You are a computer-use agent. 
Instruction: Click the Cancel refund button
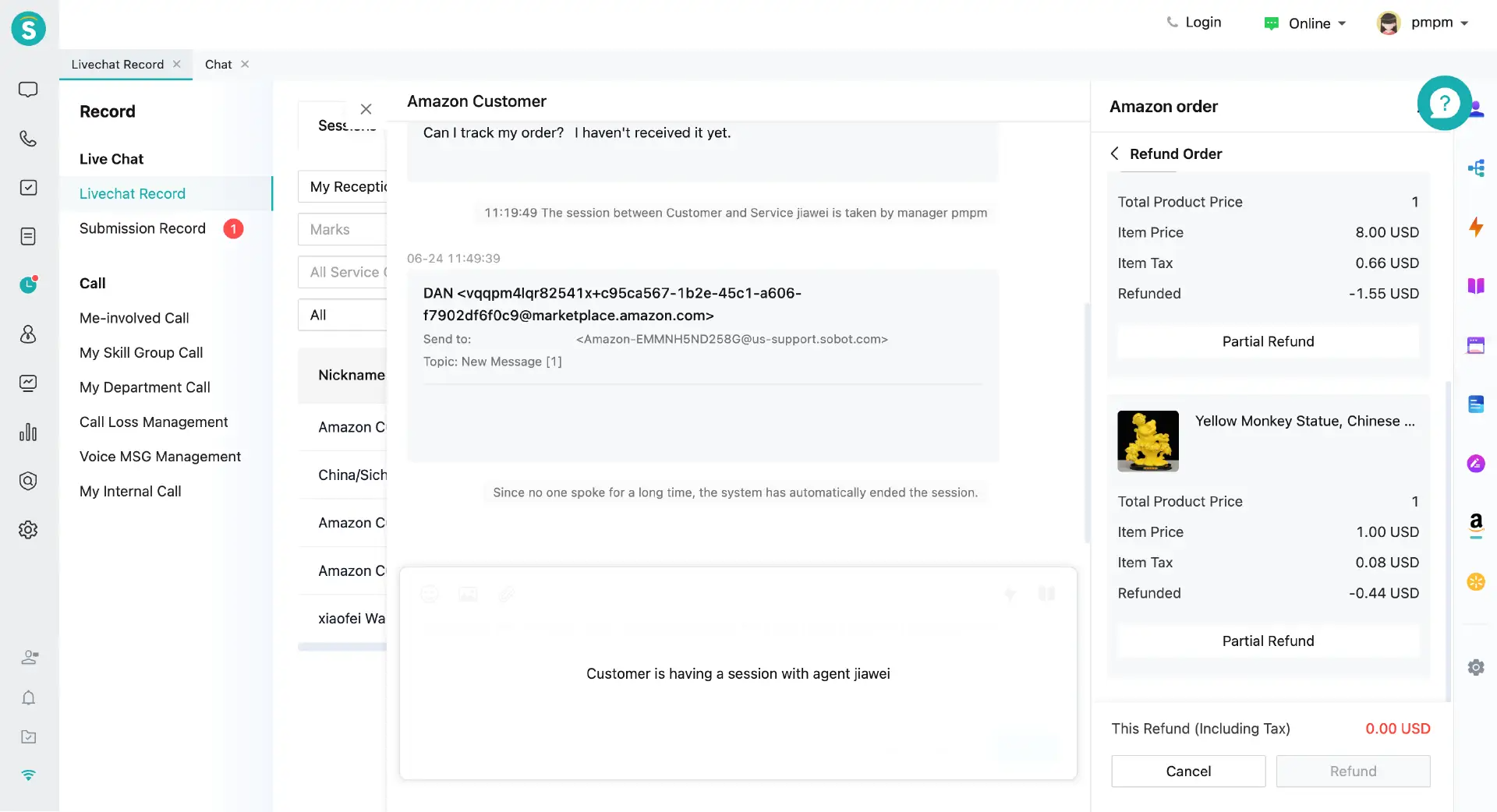tap(1188, 771)
